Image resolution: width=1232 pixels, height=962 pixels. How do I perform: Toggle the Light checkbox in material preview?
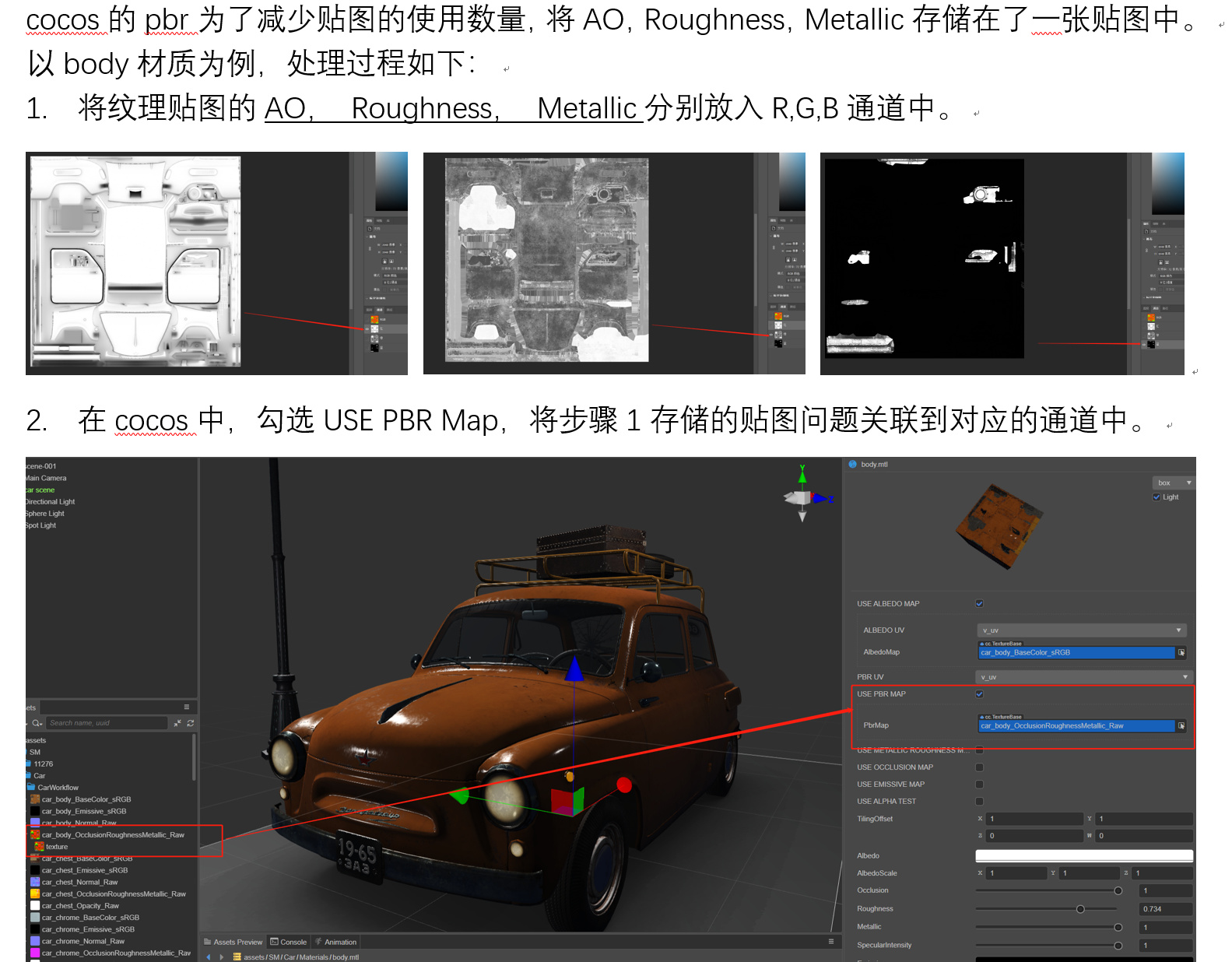pyautogui.click(x=1157, y=497)
